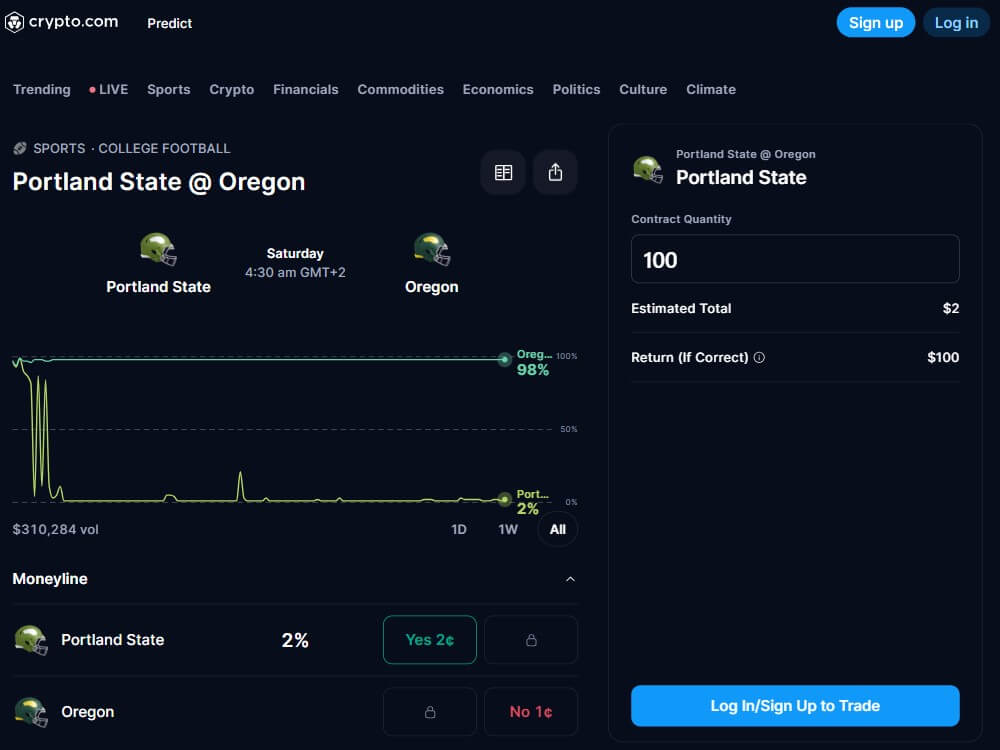This screenshot has height=750, width=1000.
Task: Click the Oregon helmet in Moneyline row
Action: (x=31, y=712)
